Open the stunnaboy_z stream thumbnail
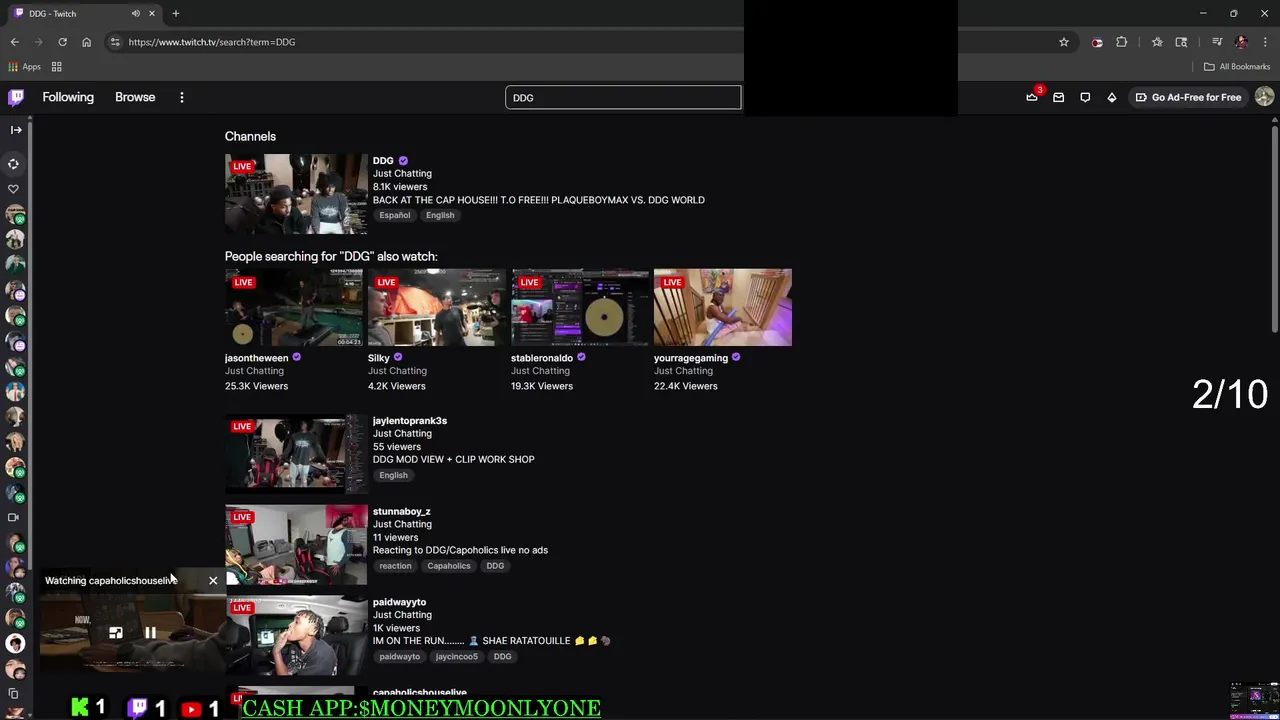Image resolution: width=1280 pixels, height=720 pixels. (x=296, y=545)
